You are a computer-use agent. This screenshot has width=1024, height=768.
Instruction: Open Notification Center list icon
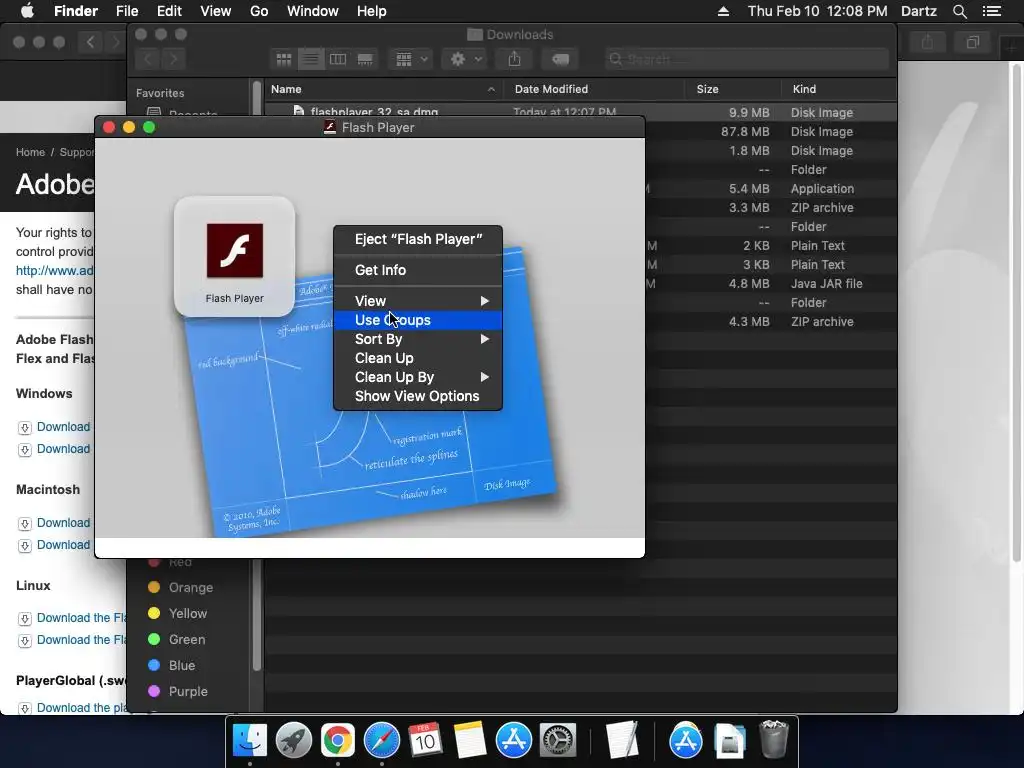pyautogui.click(x=991, y=11)
